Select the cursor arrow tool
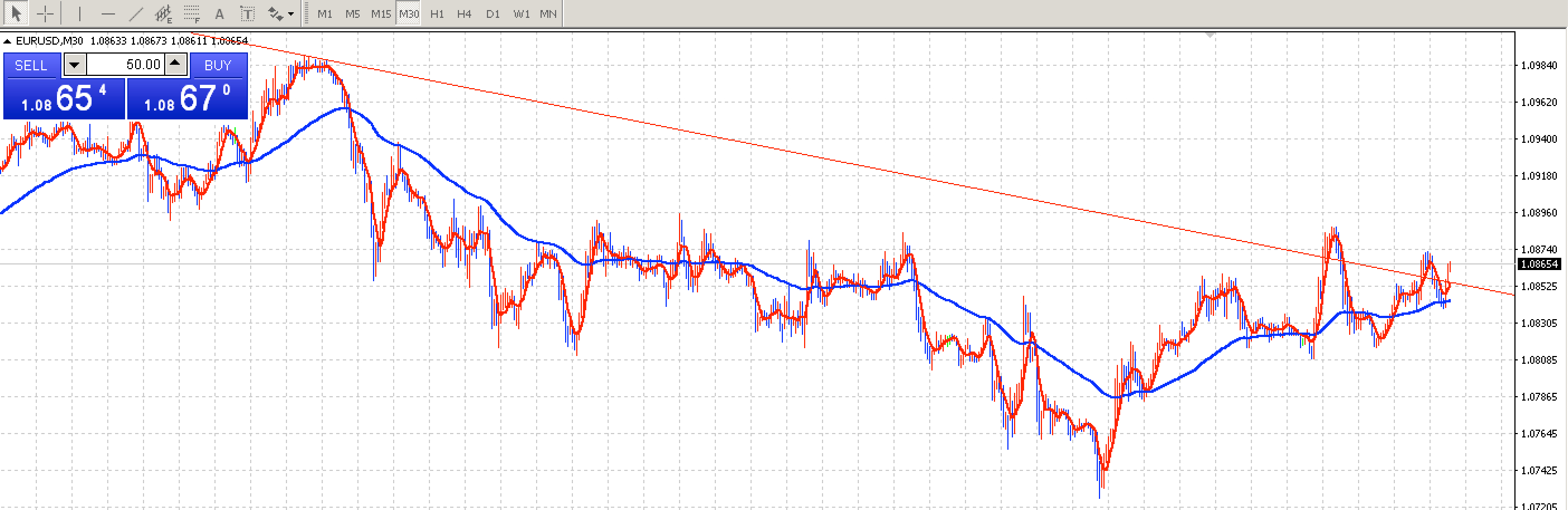The height and width of the screenshot is (510, 1568). coord(16,13)
